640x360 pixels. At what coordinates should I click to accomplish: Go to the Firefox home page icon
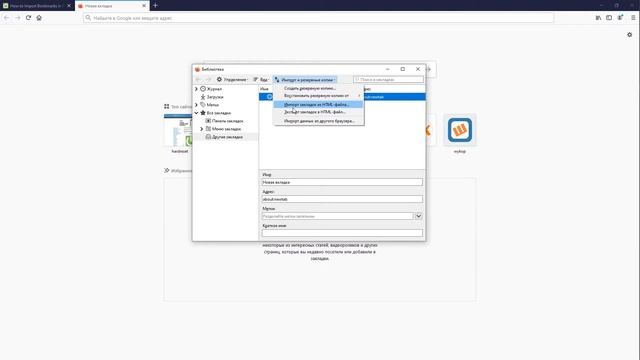point(39,18)
